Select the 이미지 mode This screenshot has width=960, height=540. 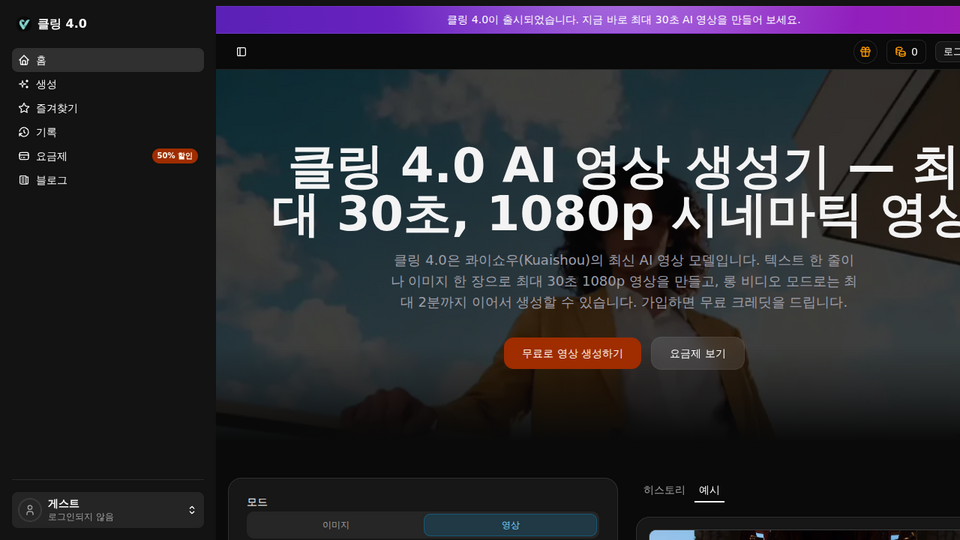coord(336,525)
